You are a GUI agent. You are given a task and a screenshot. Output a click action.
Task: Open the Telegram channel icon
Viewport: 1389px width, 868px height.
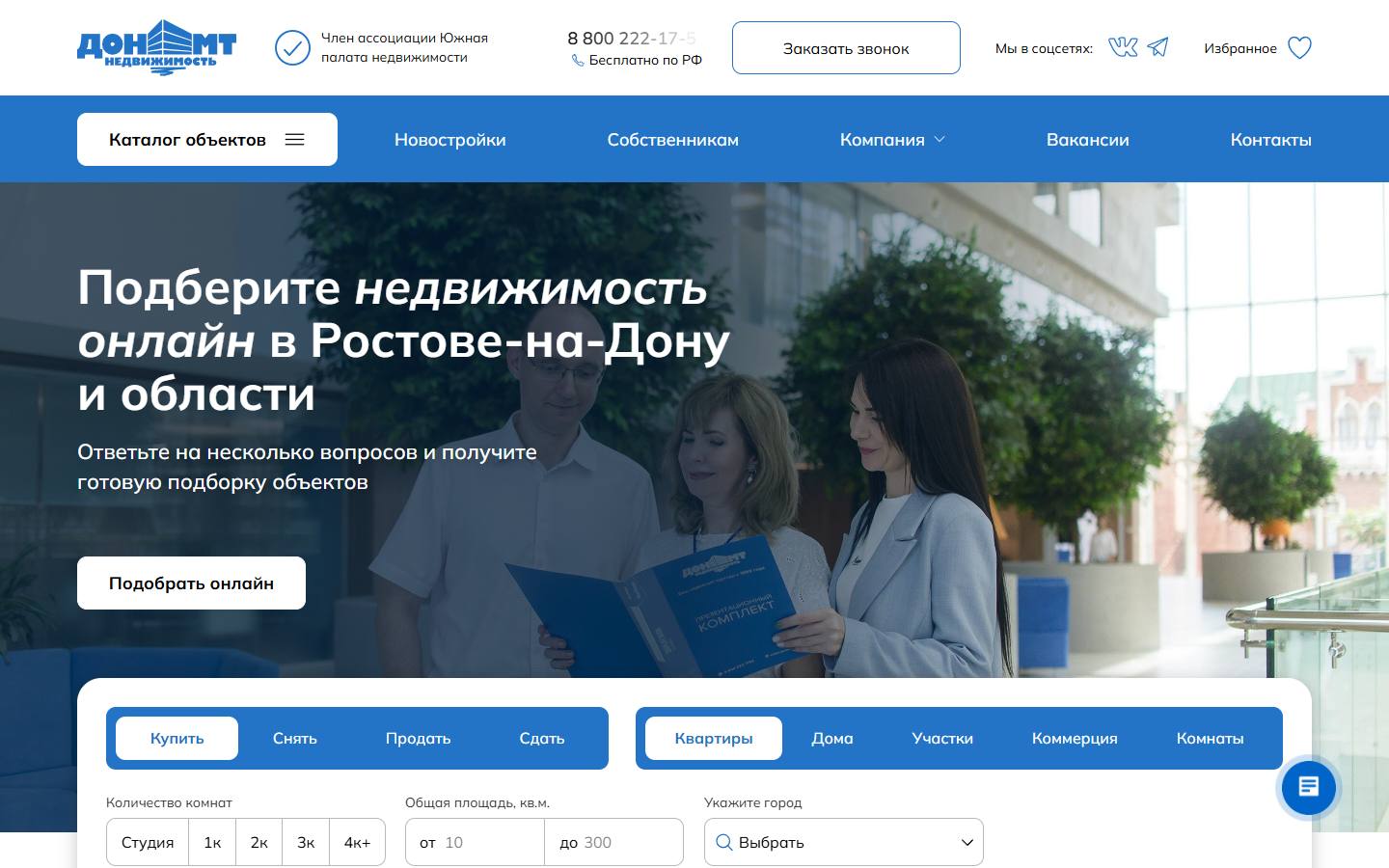click(x=1158, y=47)
